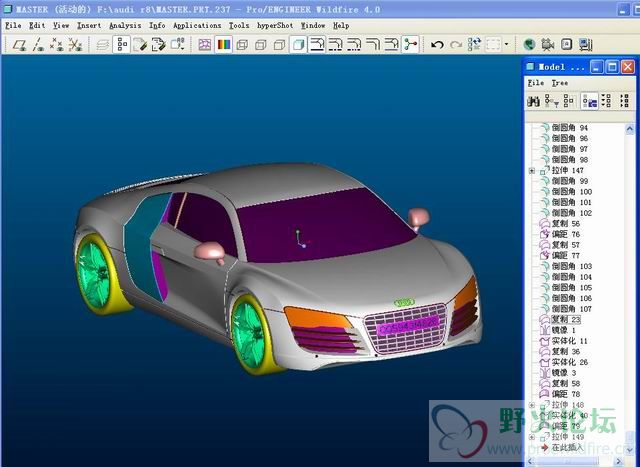Expand the 拉伸 147 feature node
The image size is (640, 467).
[532, 171]
